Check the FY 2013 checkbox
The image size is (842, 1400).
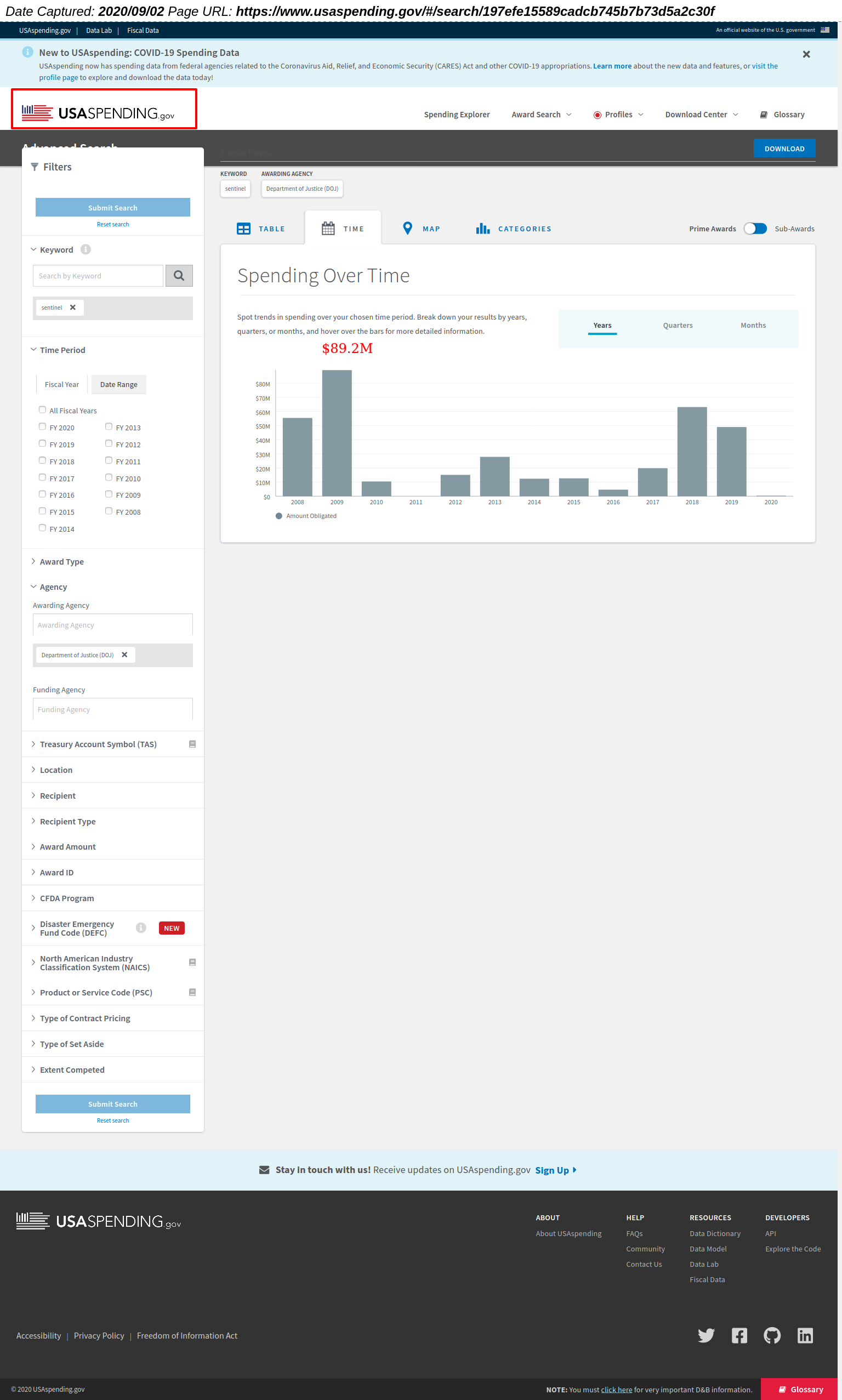109,426
